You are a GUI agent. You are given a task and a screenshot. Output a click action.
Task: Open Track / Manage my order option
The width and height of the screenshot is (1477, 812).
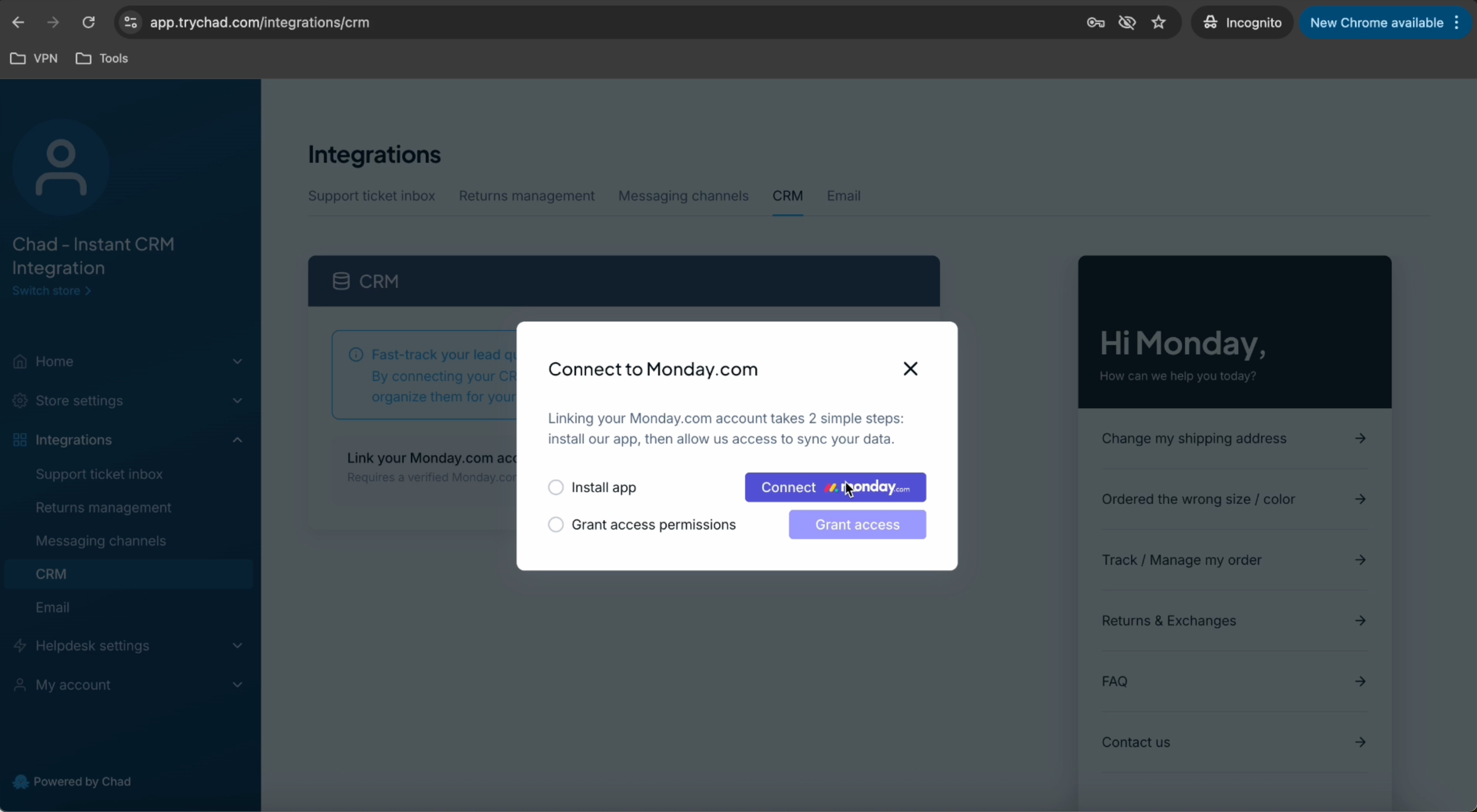click(1234, 560)
